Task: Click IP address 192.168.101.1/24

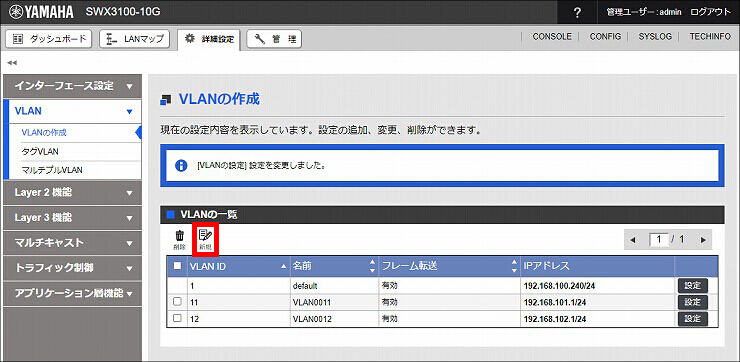Action: coord(555,302)
